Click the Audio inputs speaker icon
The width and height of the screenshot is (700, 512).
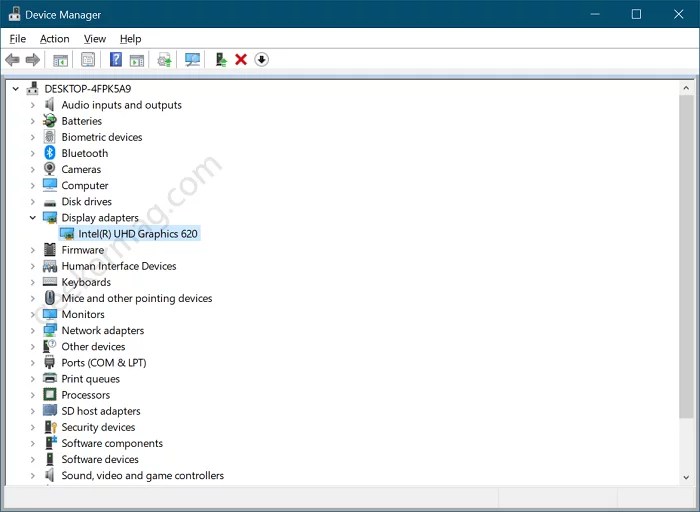(50, 104)
